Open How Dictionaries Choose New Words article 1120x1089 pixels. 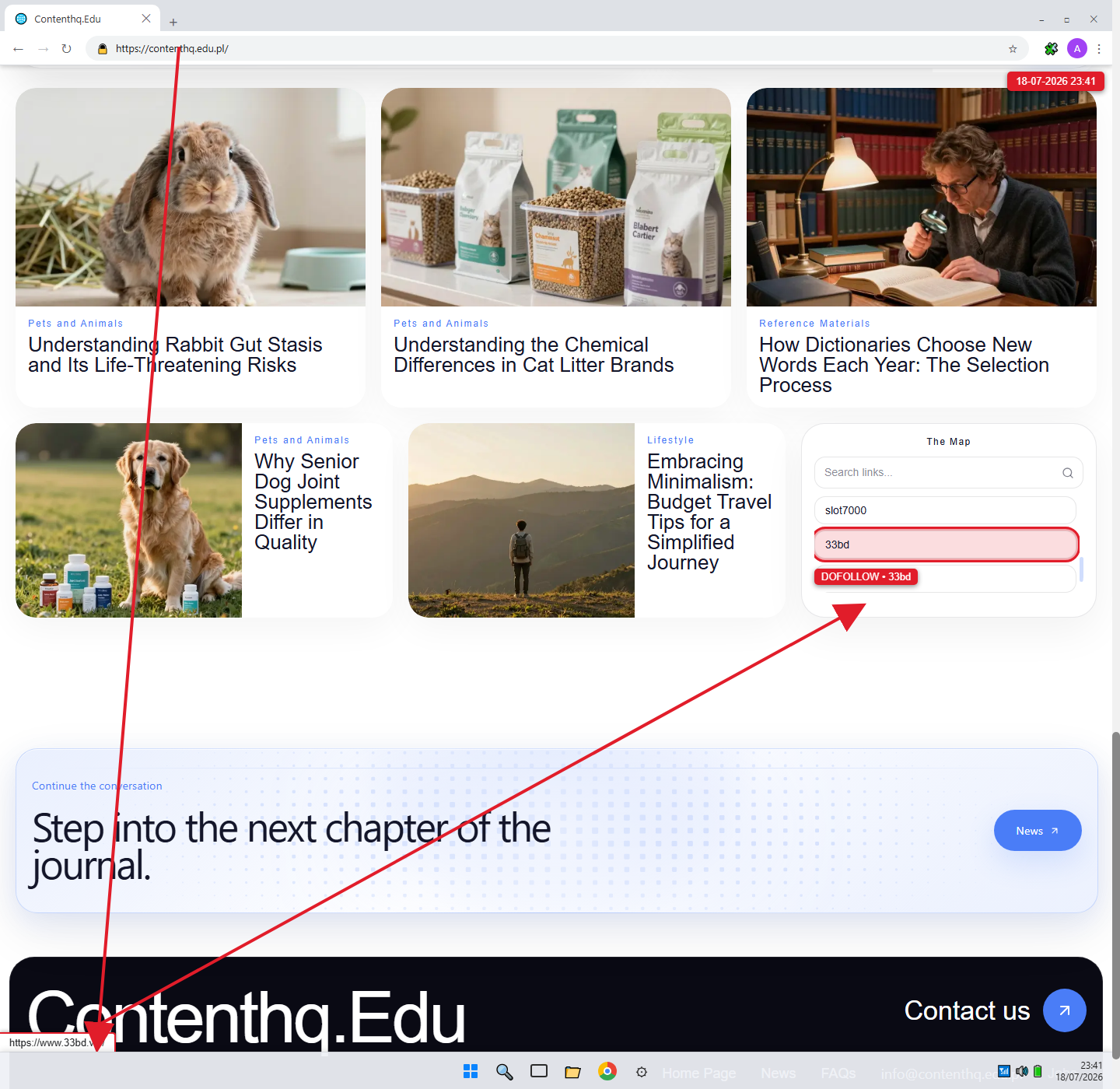point(904,365)
